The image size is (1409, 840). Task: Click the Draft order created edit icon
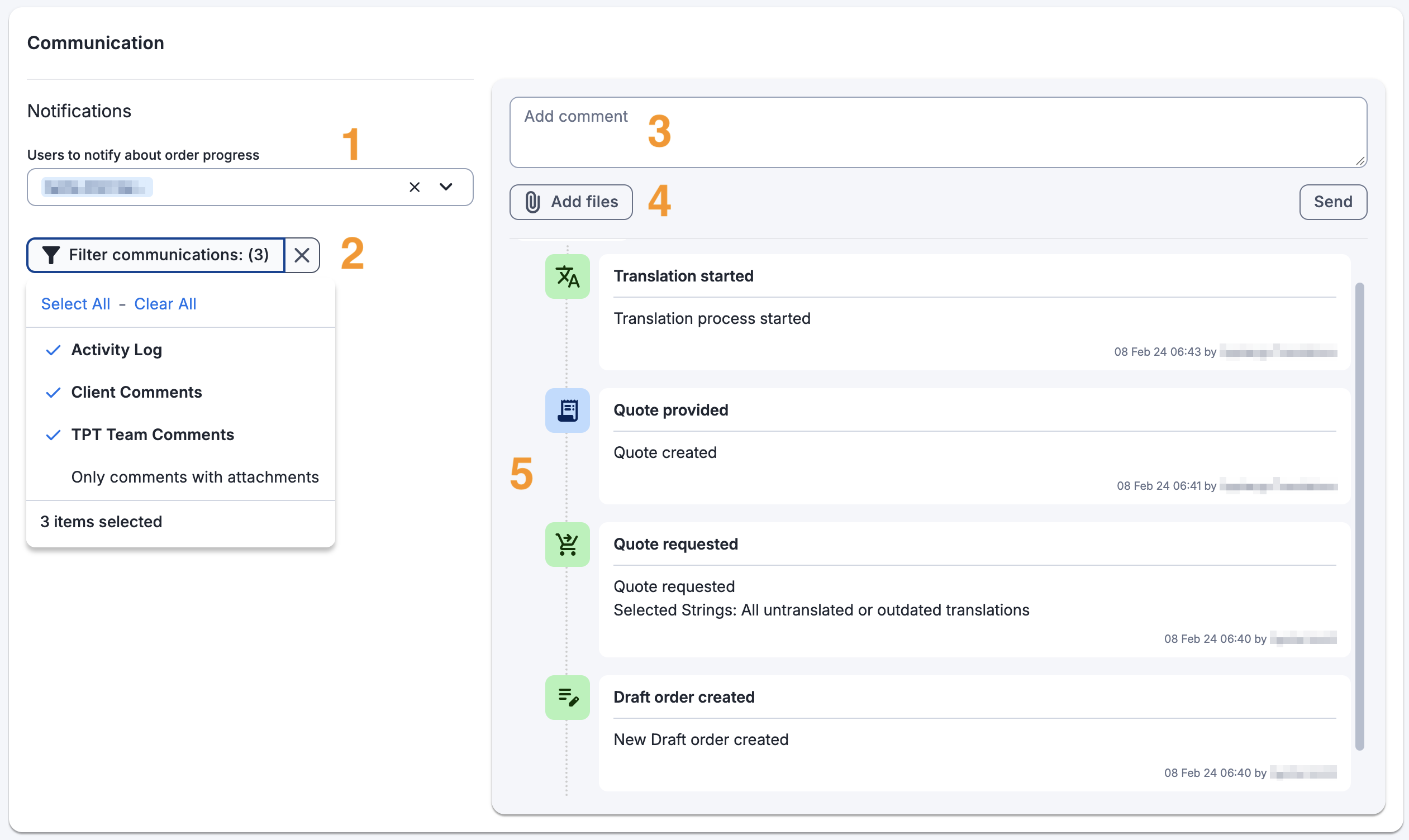[567, 698]
